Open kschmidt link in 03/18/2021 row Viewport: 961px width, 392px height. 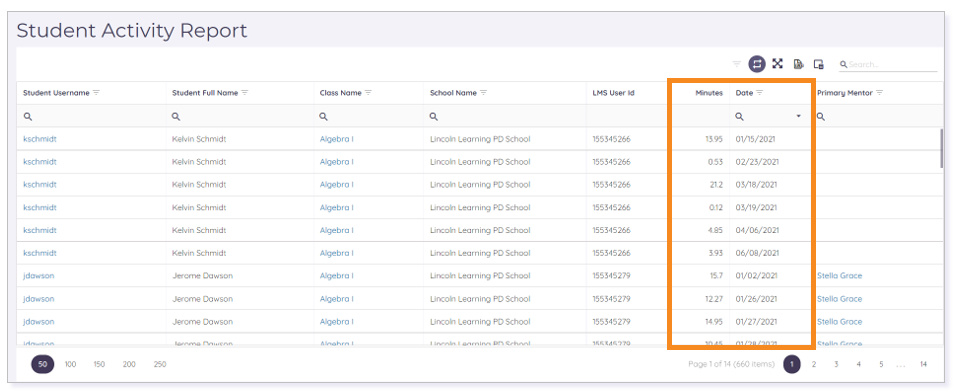(x=40, y=184)
